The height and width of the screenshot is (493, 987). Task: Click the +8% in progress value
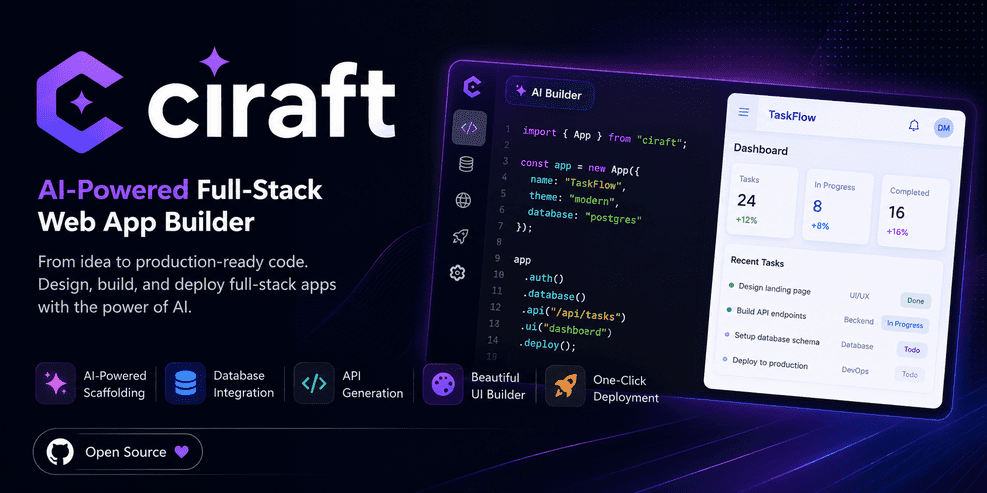coord(821,225)
